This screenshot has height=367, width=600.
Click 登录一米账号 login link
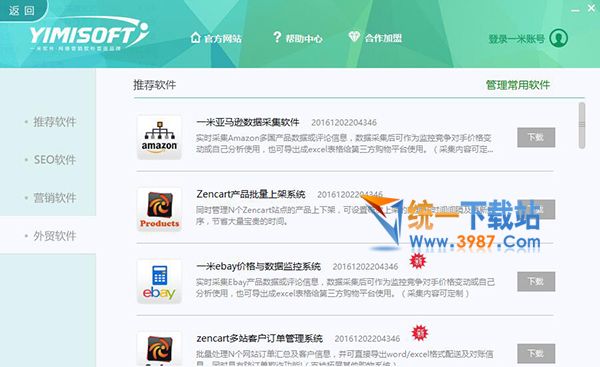(x=517, y=39)
